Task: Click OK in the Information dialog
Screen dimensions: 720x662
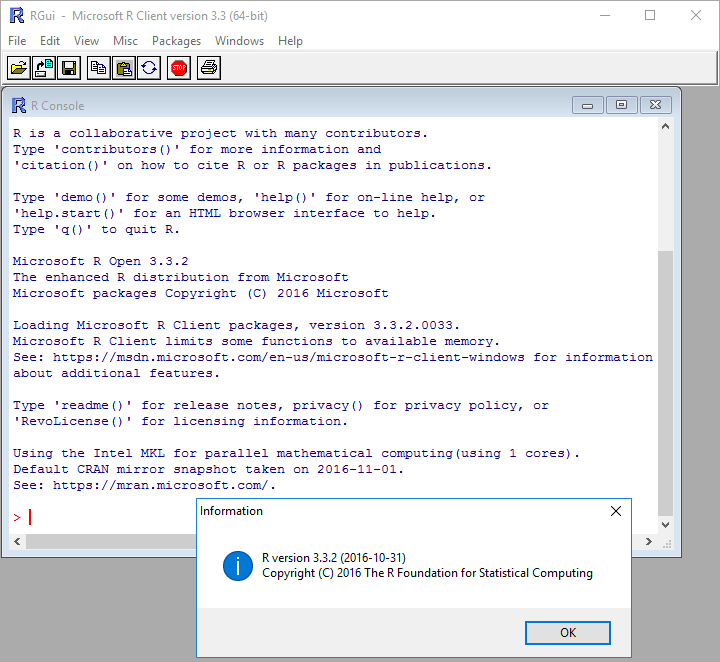Action: point(568,633)
